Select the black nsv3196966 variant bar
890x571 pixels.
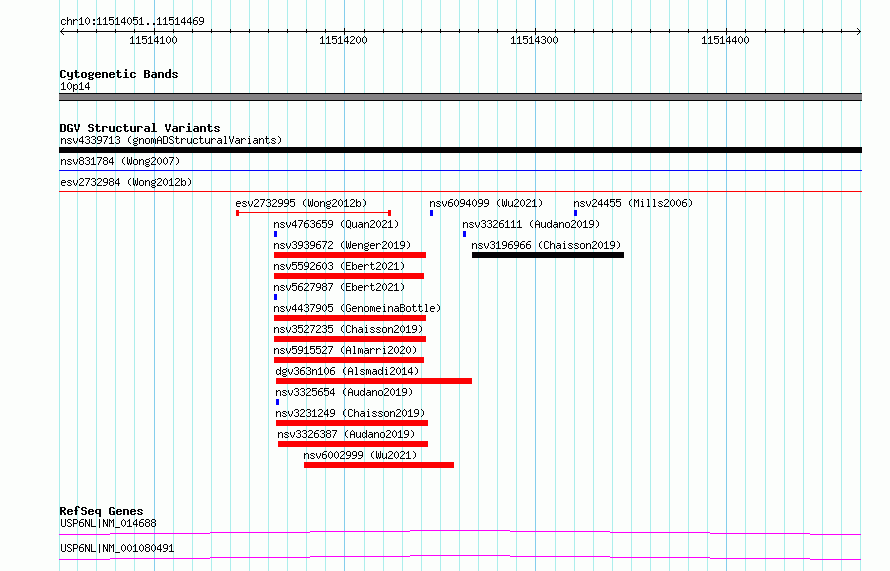(x=548, y=255)
